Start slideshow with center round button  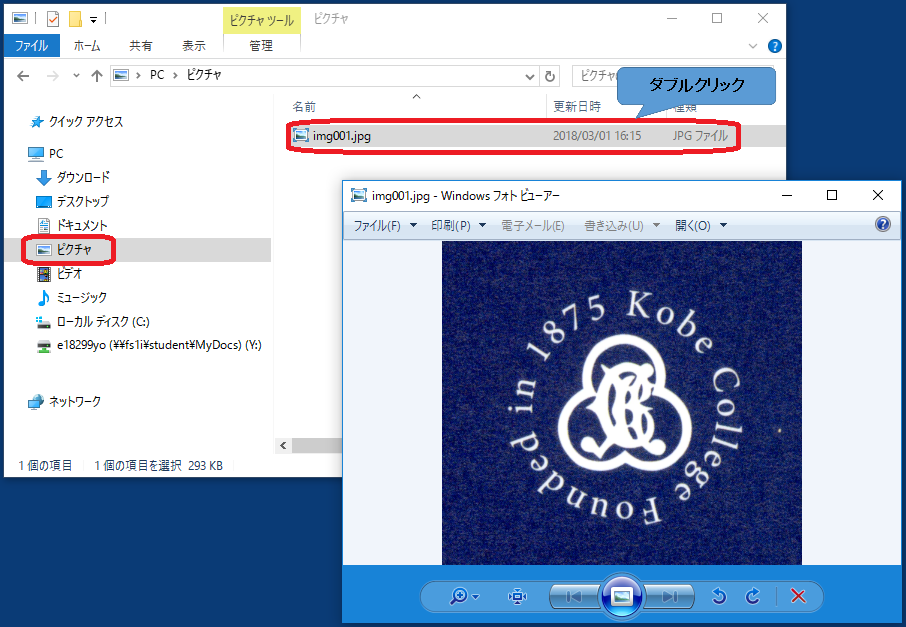[x=622, y=596]
